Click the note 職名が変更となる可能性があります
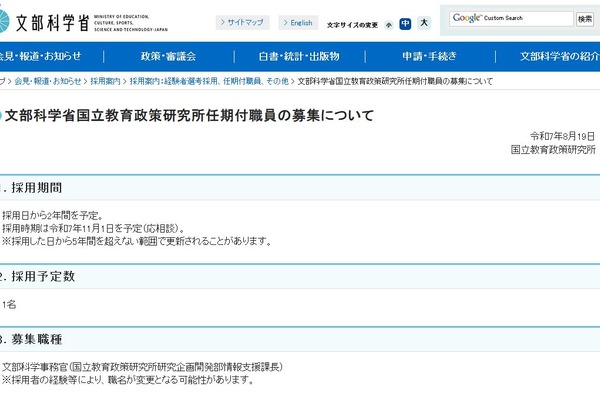The width and height of the screenshot is (600, 400). (x=128, y=380)
